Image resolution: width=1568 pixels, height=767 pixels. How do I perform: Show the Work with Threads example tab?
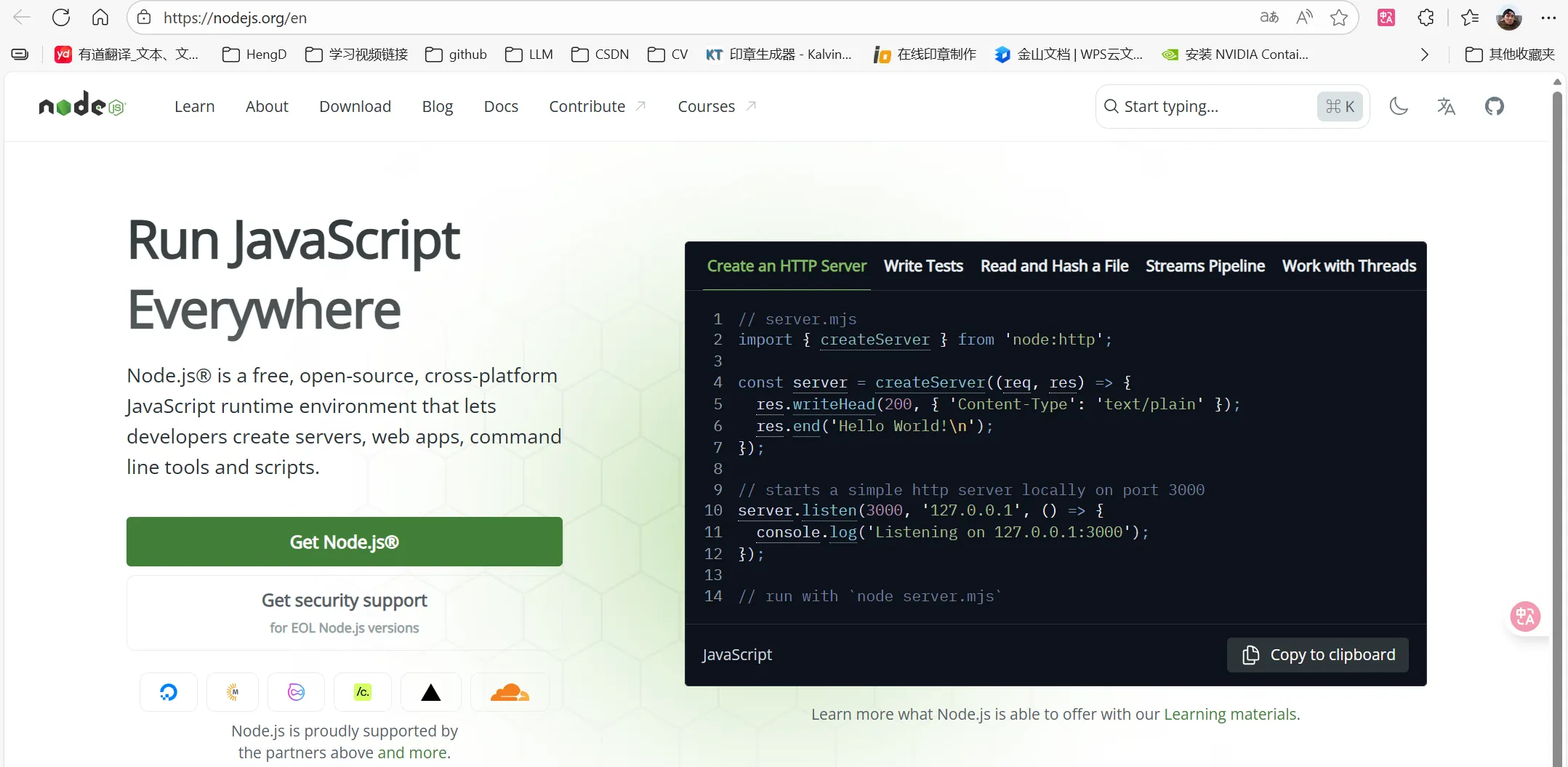1349,266
